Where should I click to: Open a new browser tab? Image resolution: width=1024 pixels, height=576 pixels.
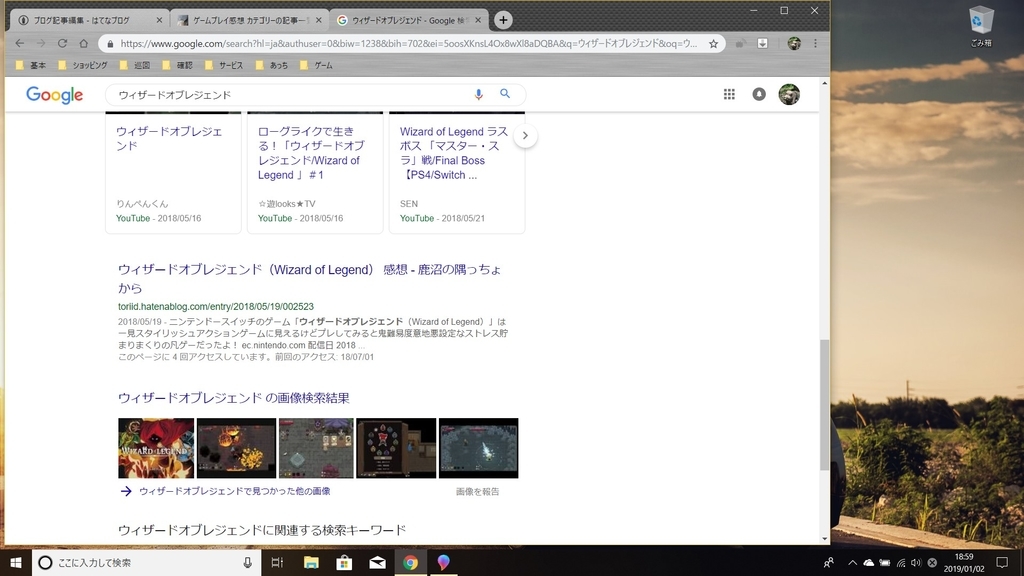coord(503,20)
